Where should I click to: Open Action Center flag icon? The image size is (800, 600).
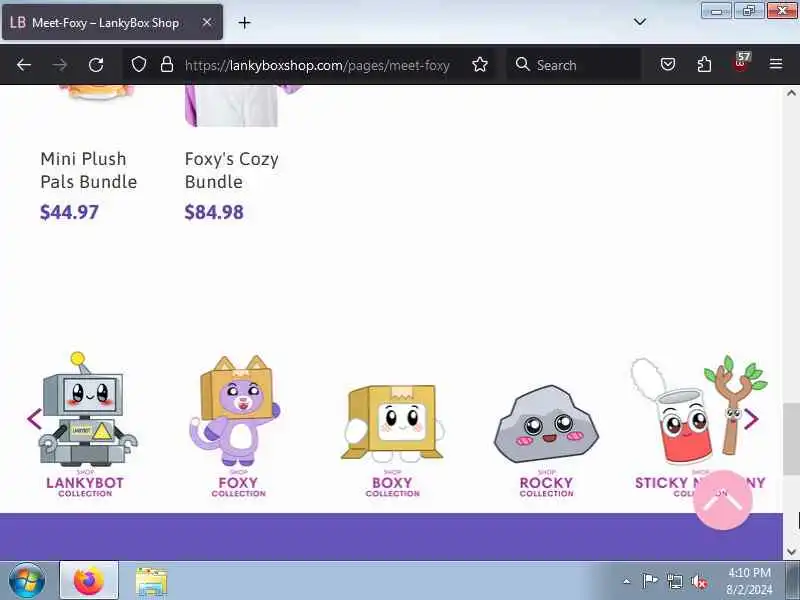tap(649, 581)
